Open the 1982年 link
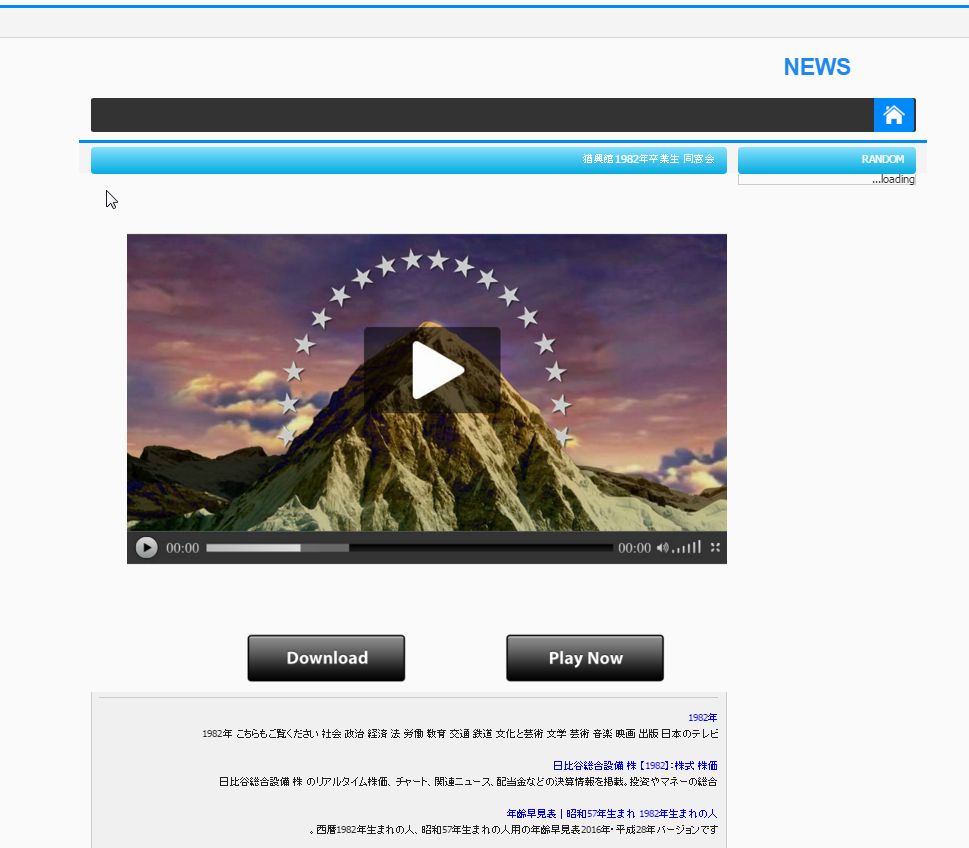This screenshot has width=969, height=848. click(702, 718)
